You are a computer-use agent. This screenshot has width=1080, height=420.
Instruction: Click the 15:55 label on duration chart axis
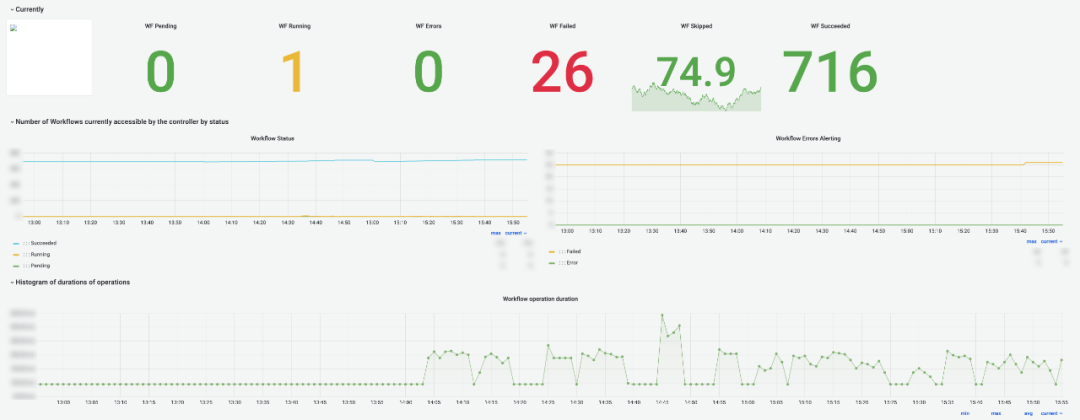pos(1061,401)
